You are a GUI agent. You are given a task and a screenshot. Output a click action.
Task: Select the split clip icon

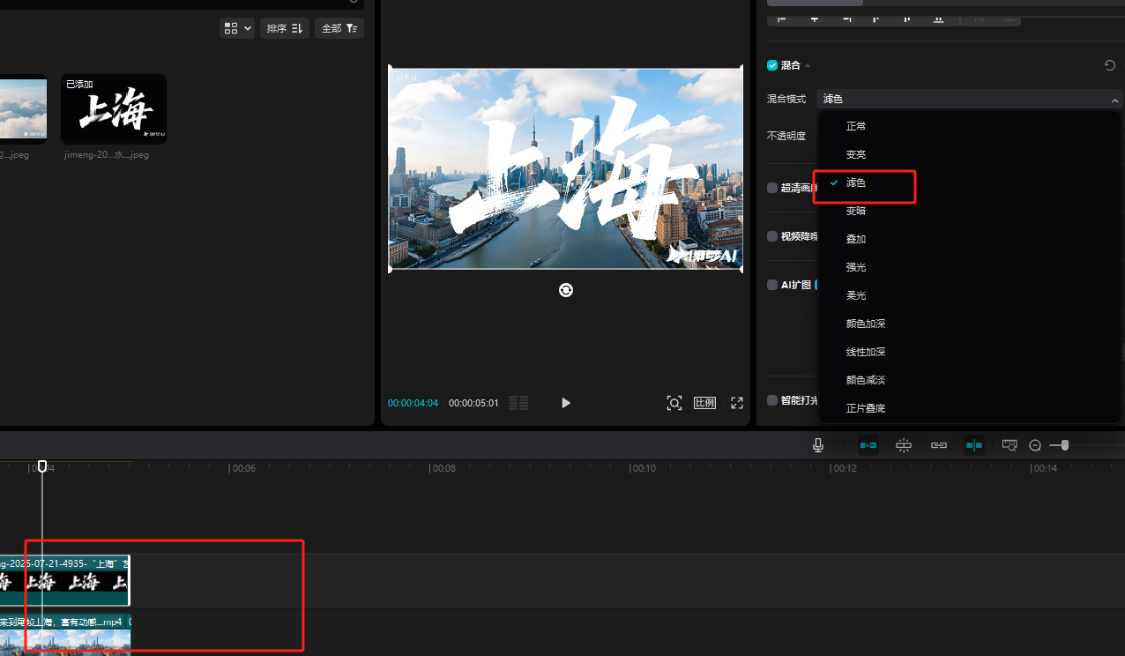[x=973, y=445]
